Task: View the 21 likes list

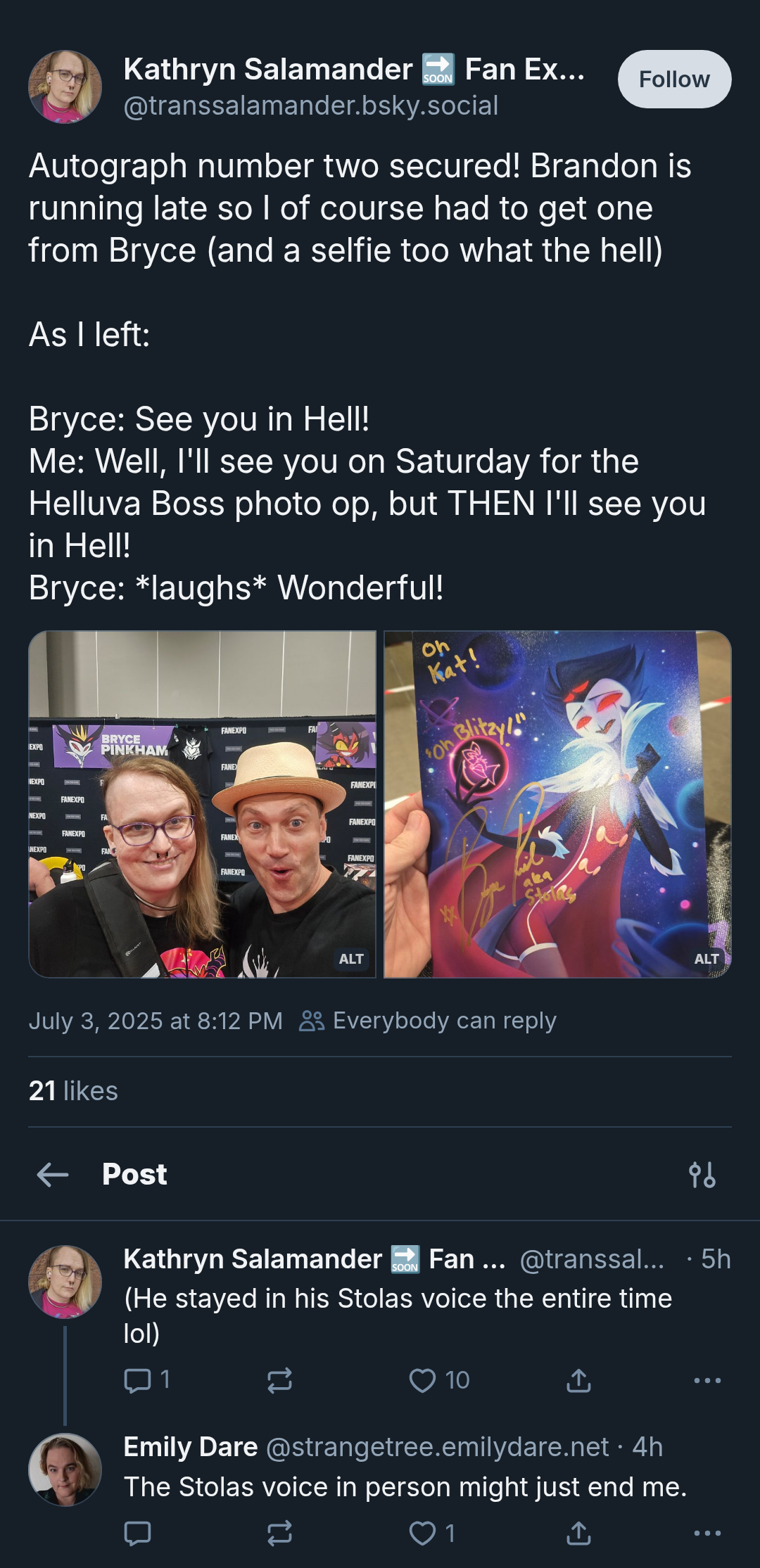Action: (x=73, y=1091)
